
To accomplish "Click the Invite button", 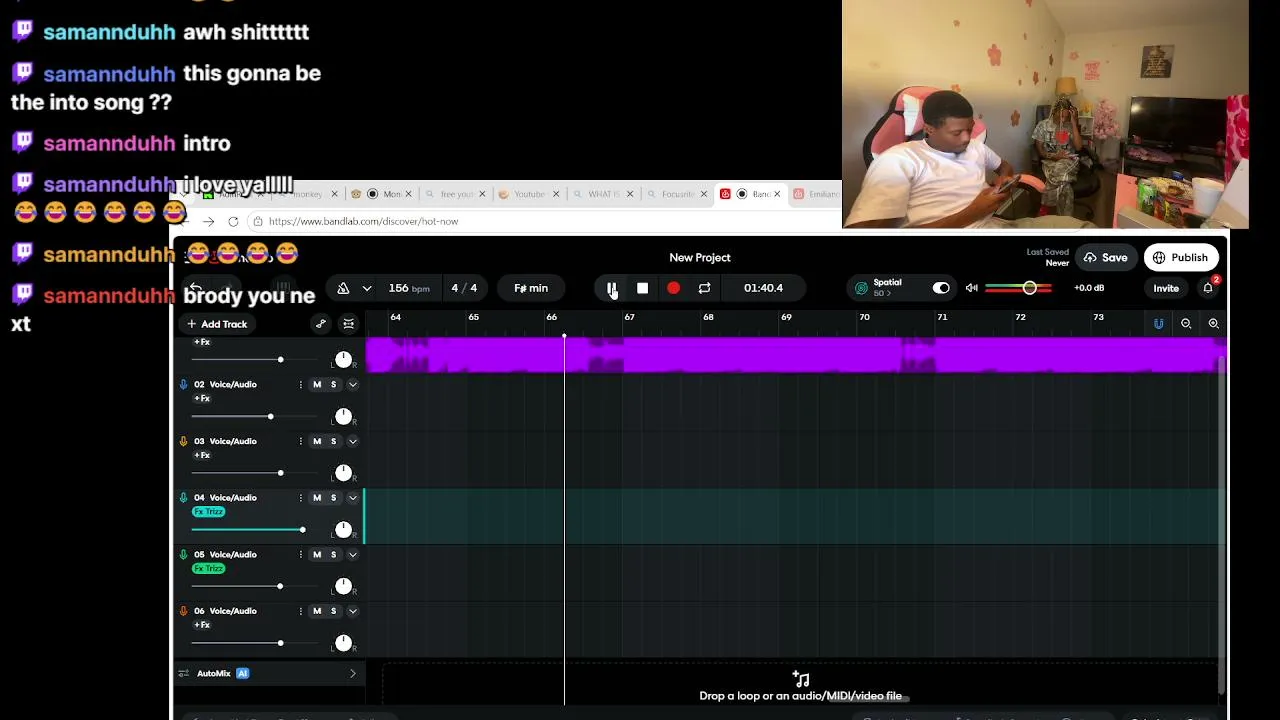I will (x=1166, y=288).
